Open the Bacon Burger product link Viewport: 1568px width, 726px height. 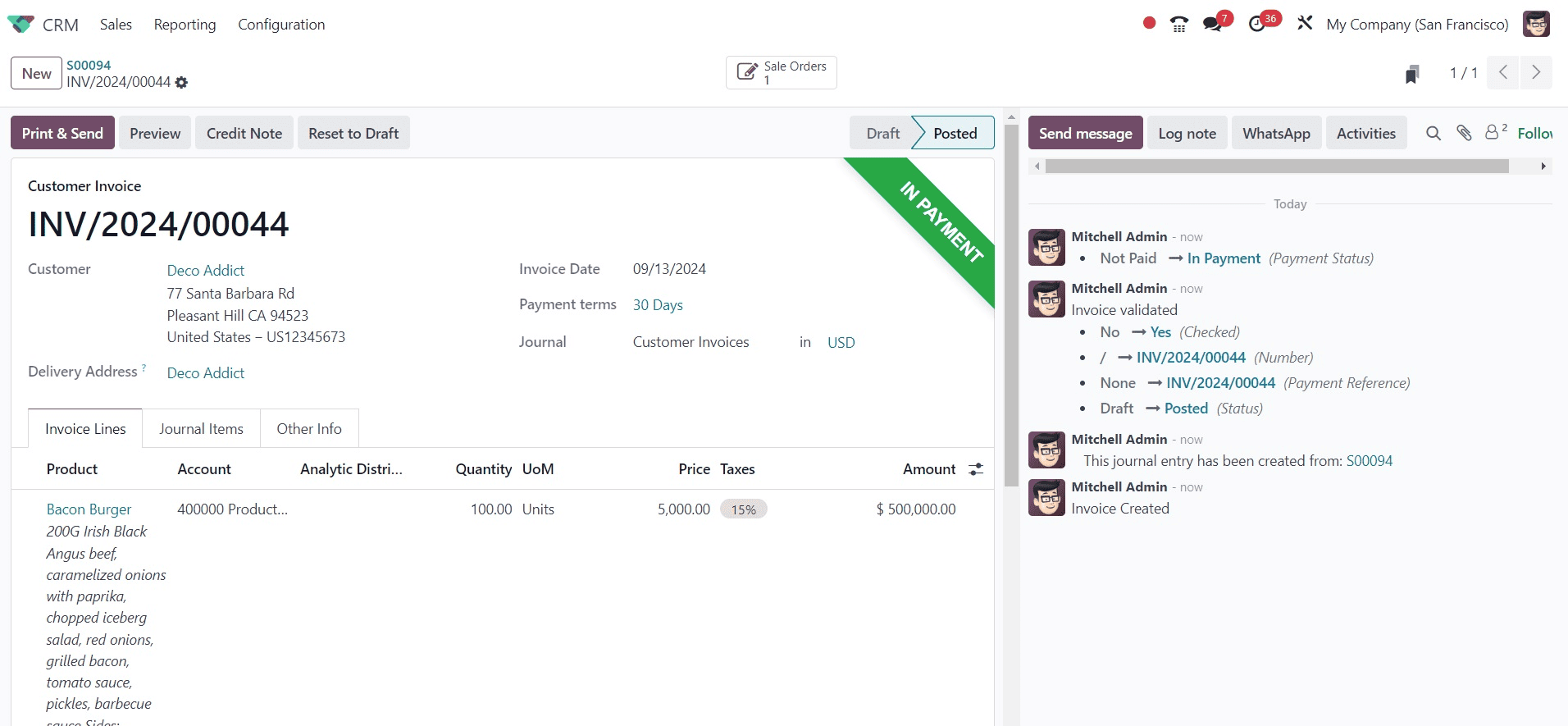(89, 509)
